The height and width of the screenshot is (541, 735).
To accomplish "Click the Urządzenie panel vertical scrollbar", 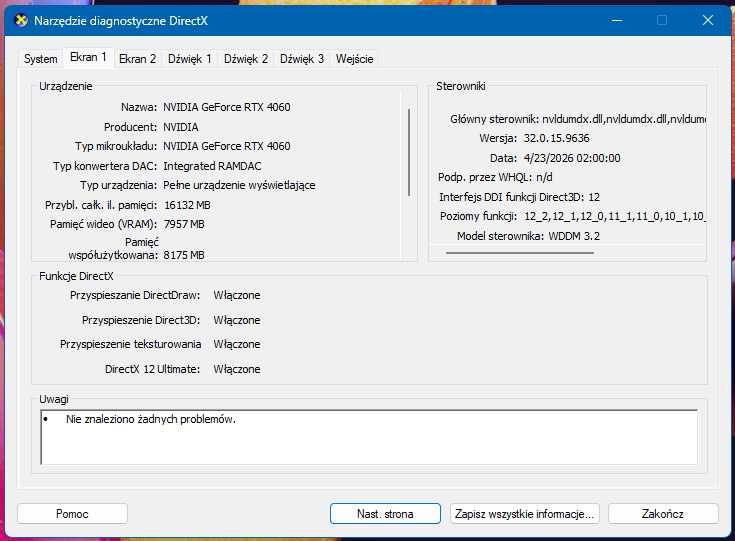I will 409,152.
